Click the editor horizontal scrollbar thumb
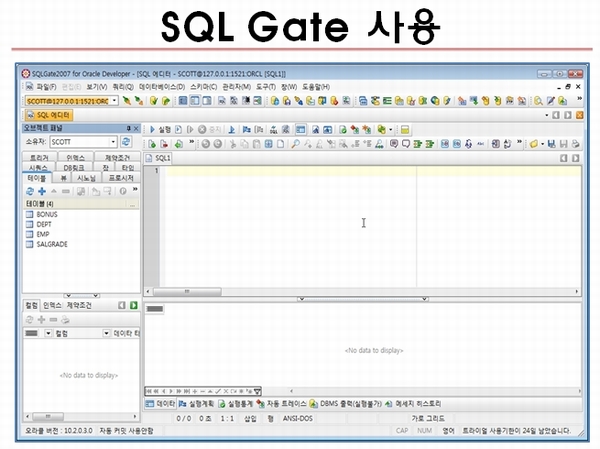 [187, 292]
